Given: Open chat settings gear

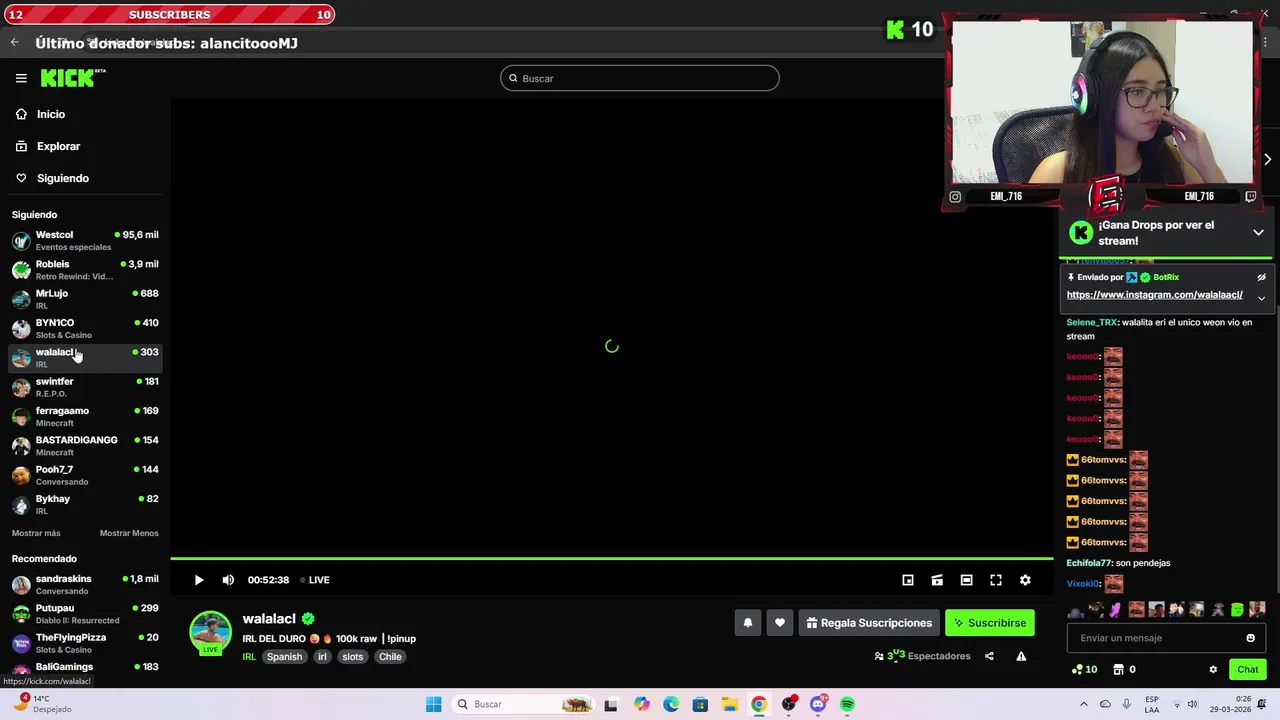Looking at the screenshot, I should point(1213,669).
